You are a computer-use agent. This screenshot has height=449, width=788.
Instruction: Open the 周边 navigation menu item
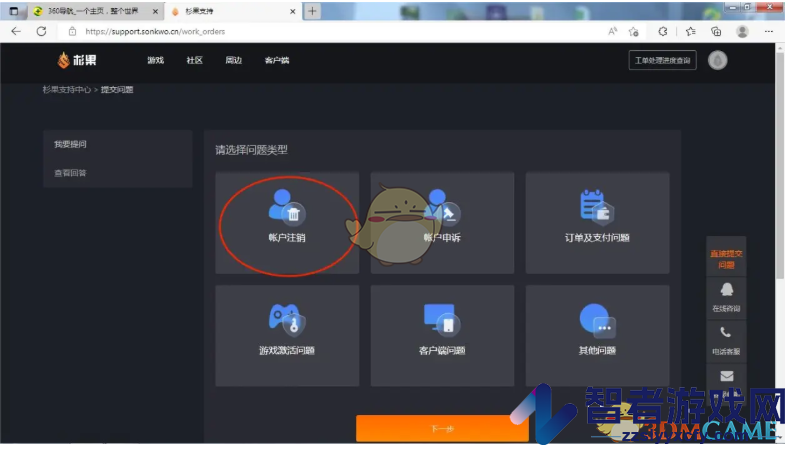[234, 60]
